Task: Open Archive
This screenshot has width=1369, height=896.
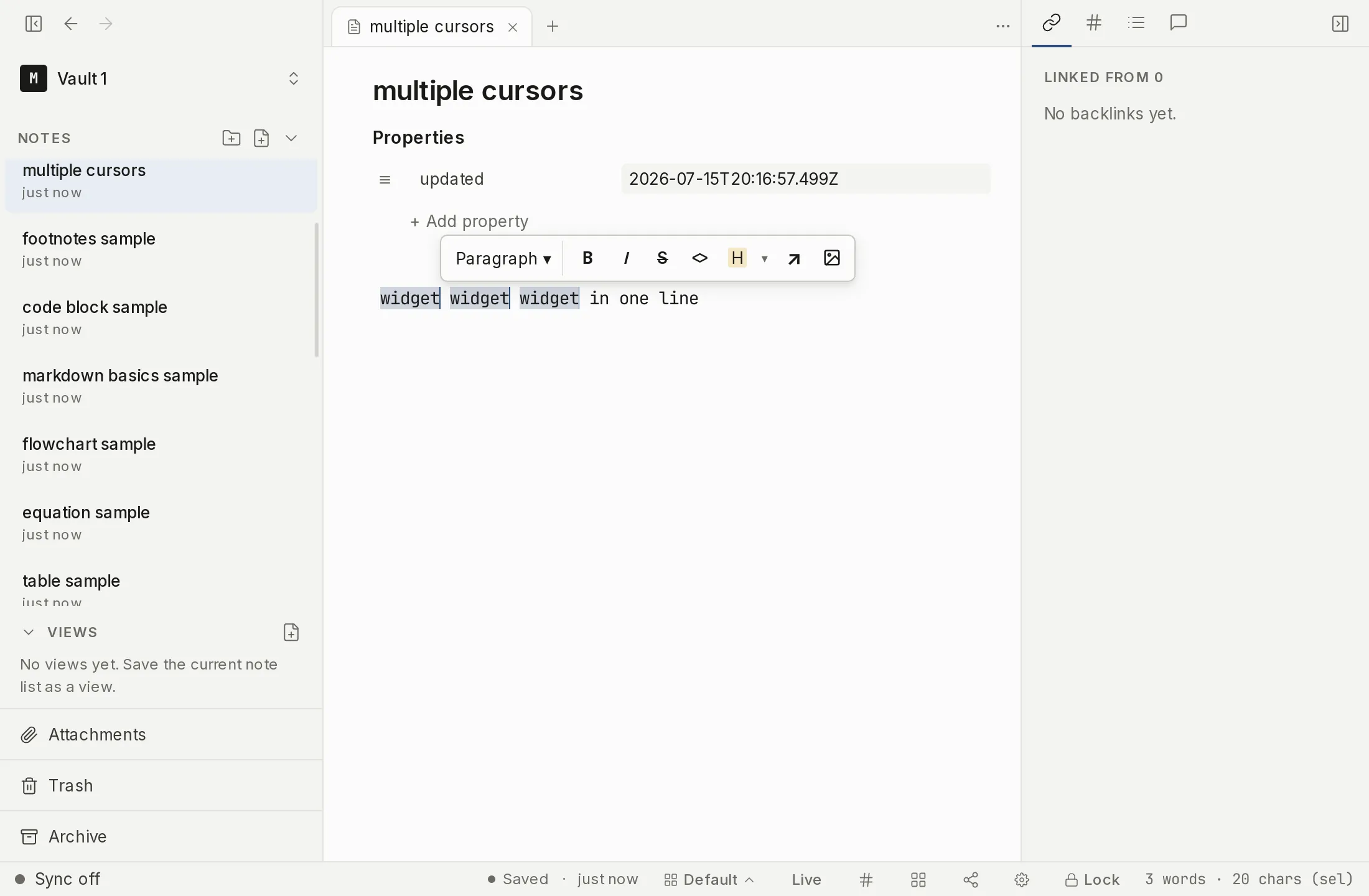Action: (161, 837)
